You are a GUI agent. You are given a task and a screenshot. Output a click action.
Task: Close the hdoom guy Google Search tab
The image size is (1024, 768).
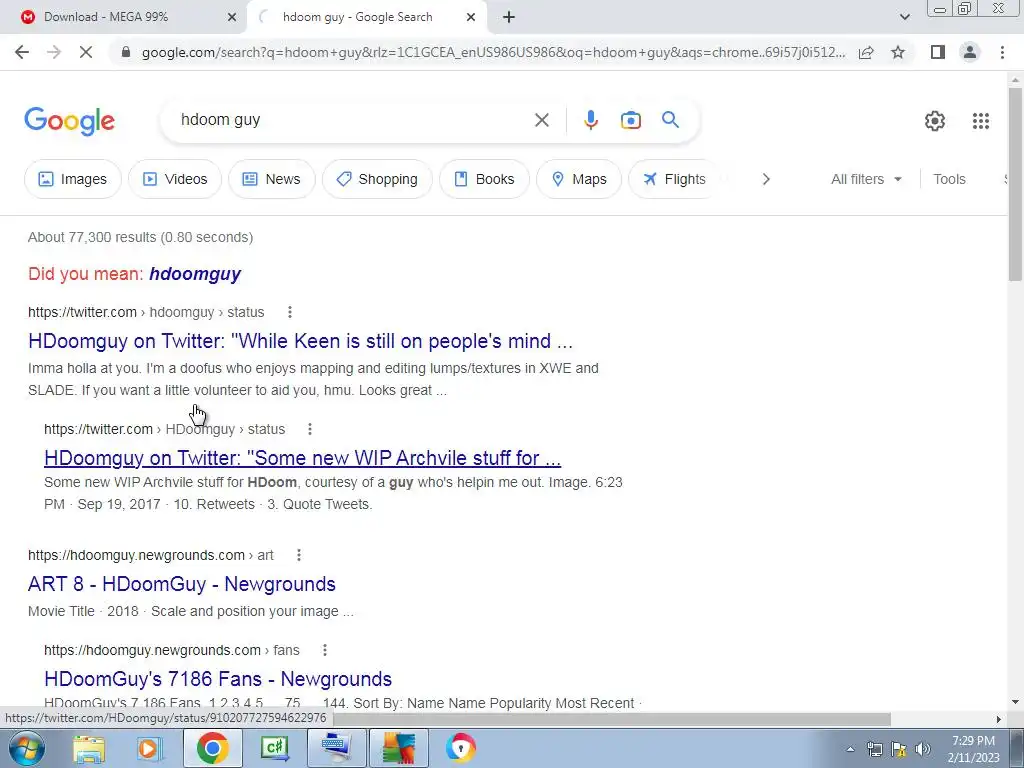(471, 17)
